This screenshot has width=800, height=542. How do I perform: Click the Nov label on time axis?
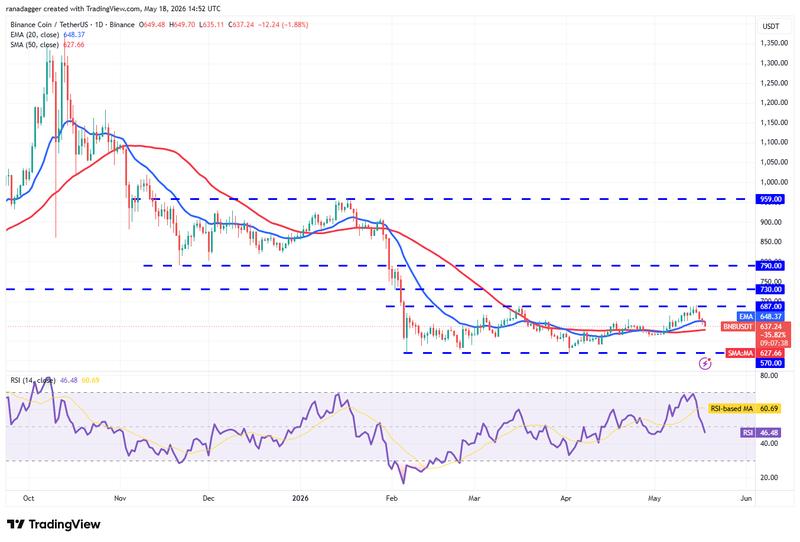pyautogui.click(x=120, y=498)
